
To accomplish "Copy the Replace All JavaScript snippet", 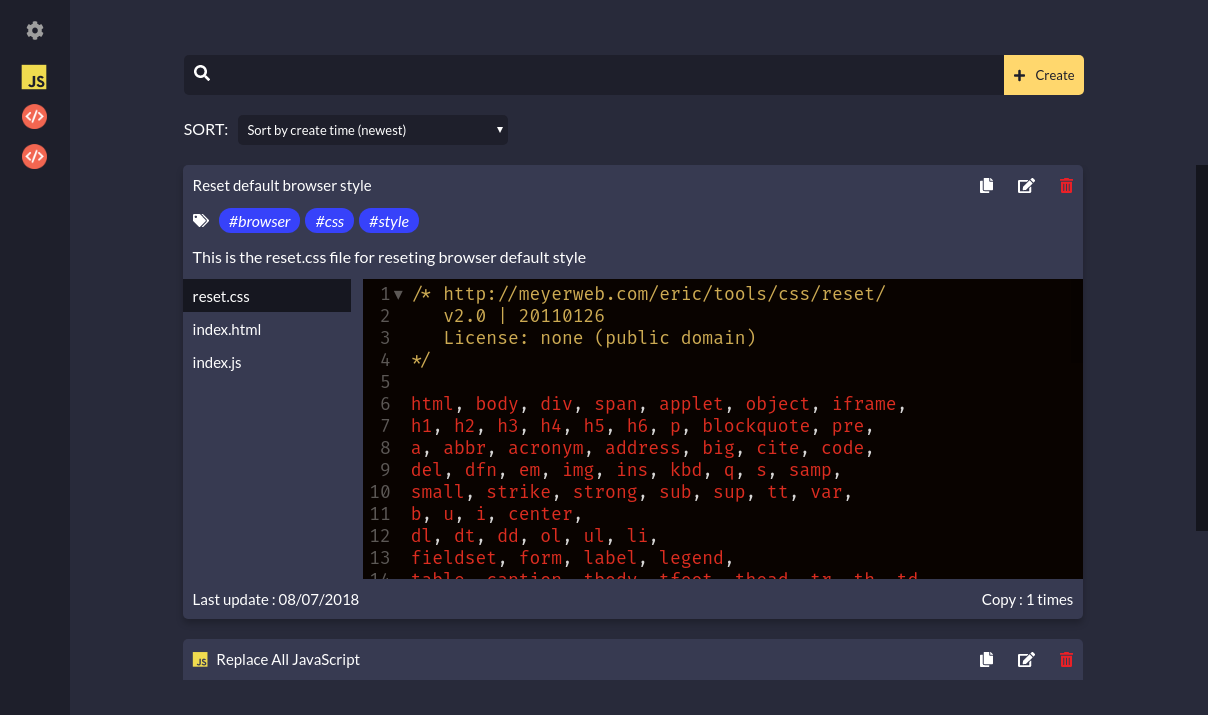I will (x=986, y=660).
